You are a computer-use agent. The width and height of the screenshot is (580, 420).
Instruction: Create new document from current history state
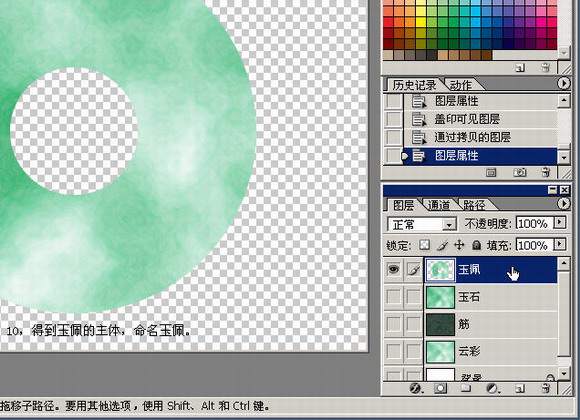tap(491, 172)
